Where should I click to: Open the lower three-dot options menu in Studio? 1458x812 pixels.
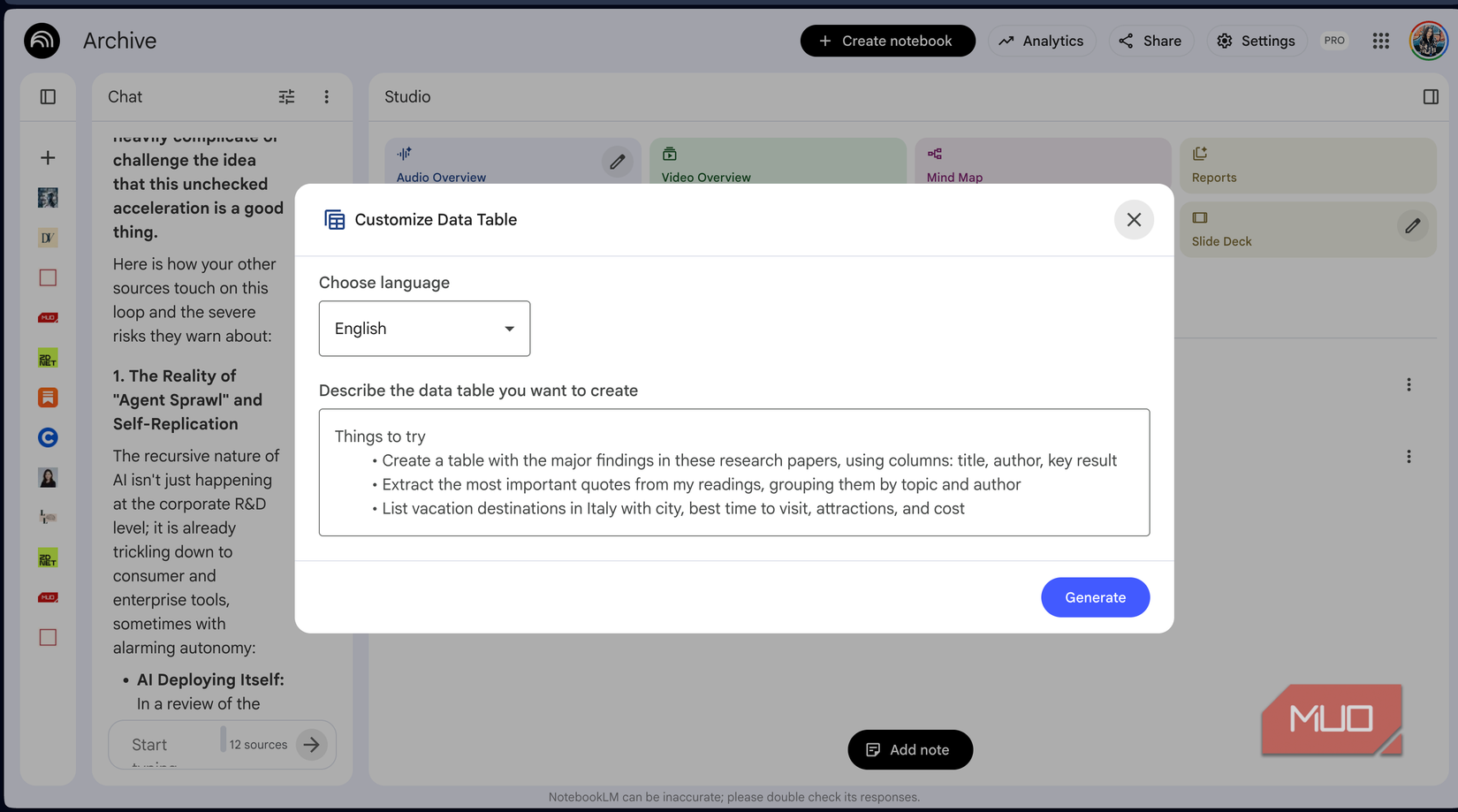coord(1409,457)
